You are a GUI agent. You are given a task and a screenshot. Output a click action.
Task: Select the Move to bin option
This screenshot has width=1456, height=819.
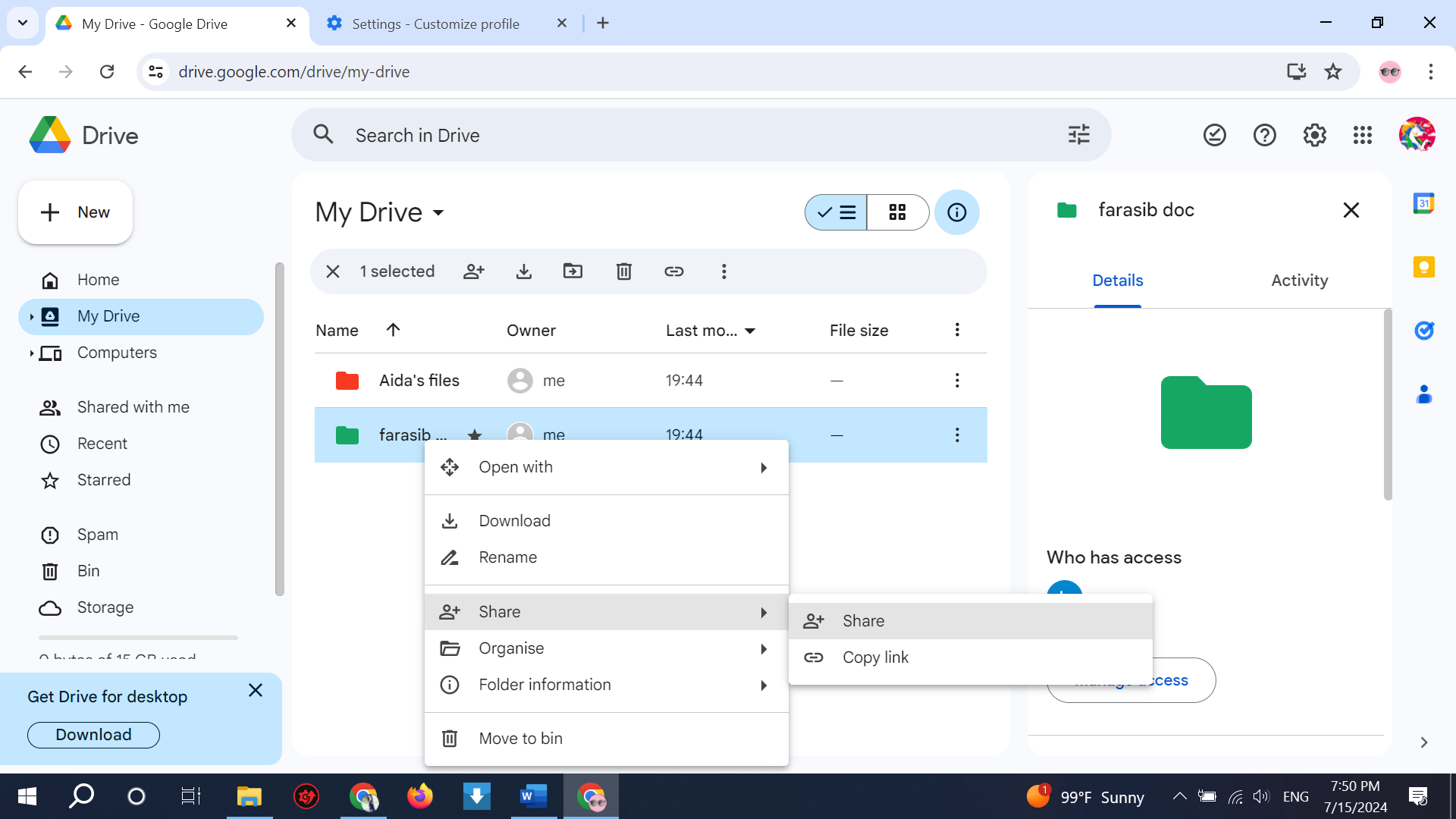coord(520,738)
